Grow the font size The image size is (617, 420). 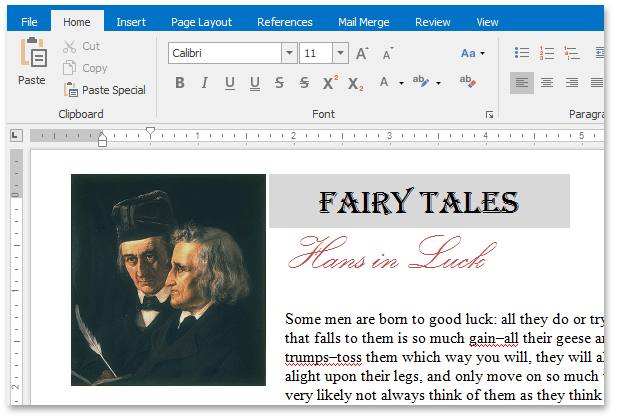click(x=362, y=53)
